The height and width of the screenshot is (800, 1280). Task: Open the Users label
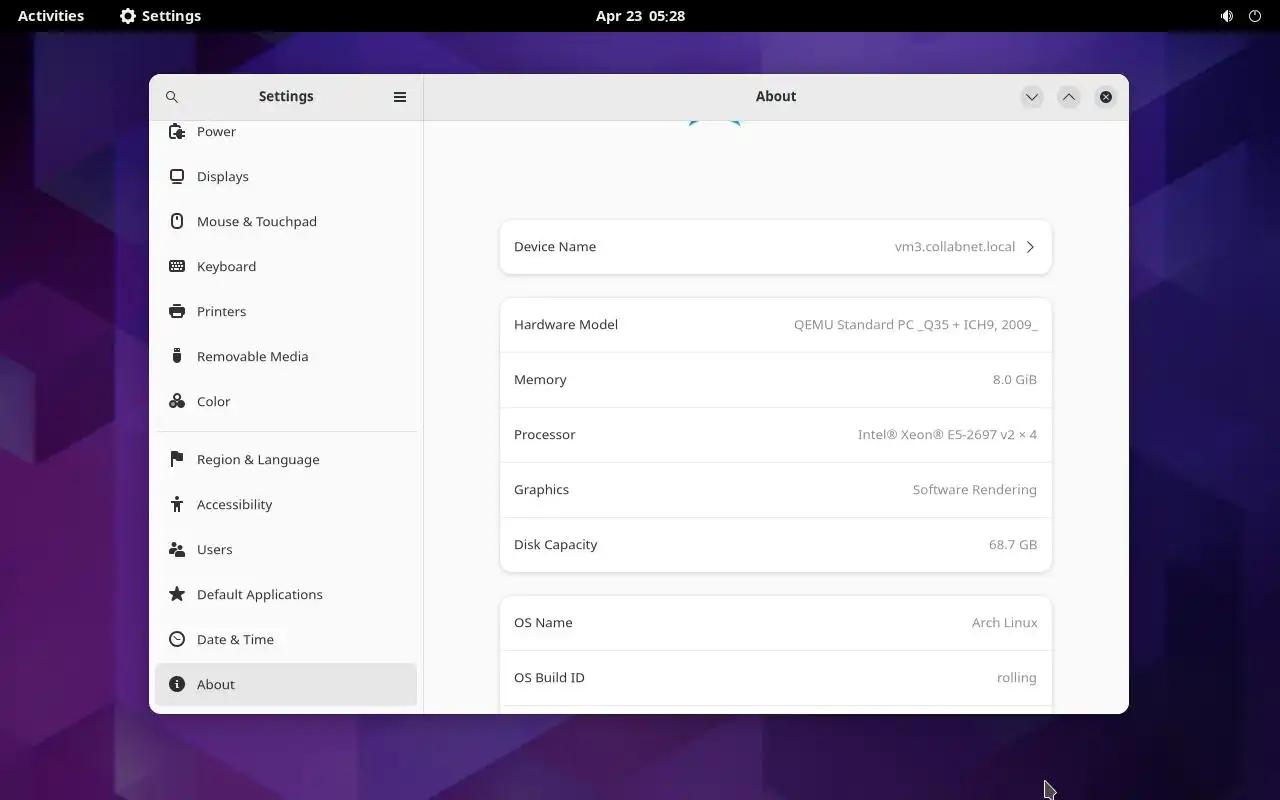(x=214, y=549)
